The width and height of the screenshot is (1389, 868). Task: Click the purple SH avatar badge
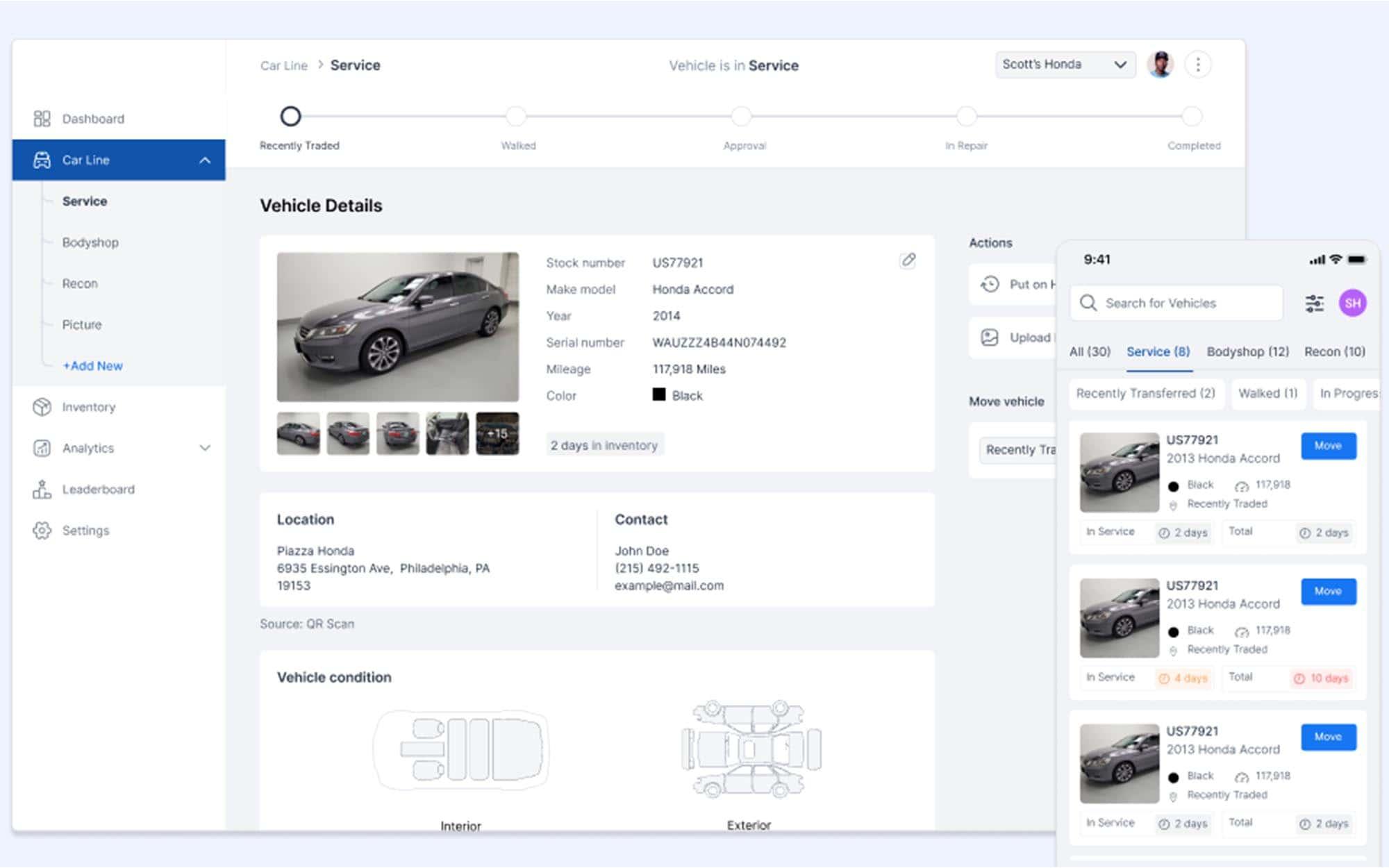[1352, 303]
